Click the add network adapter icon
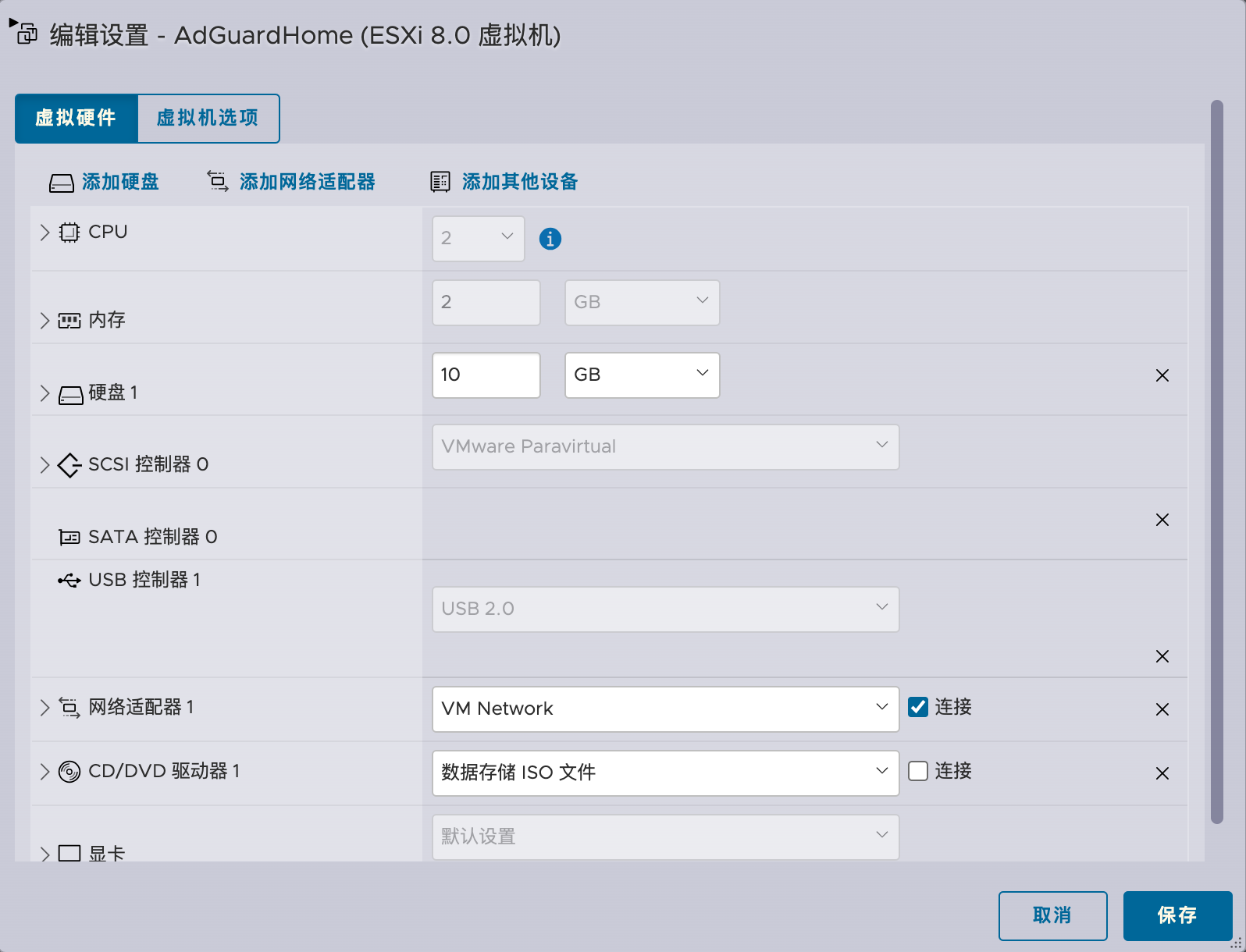Viewport: 1246px width, 952px height. point(218,182)
